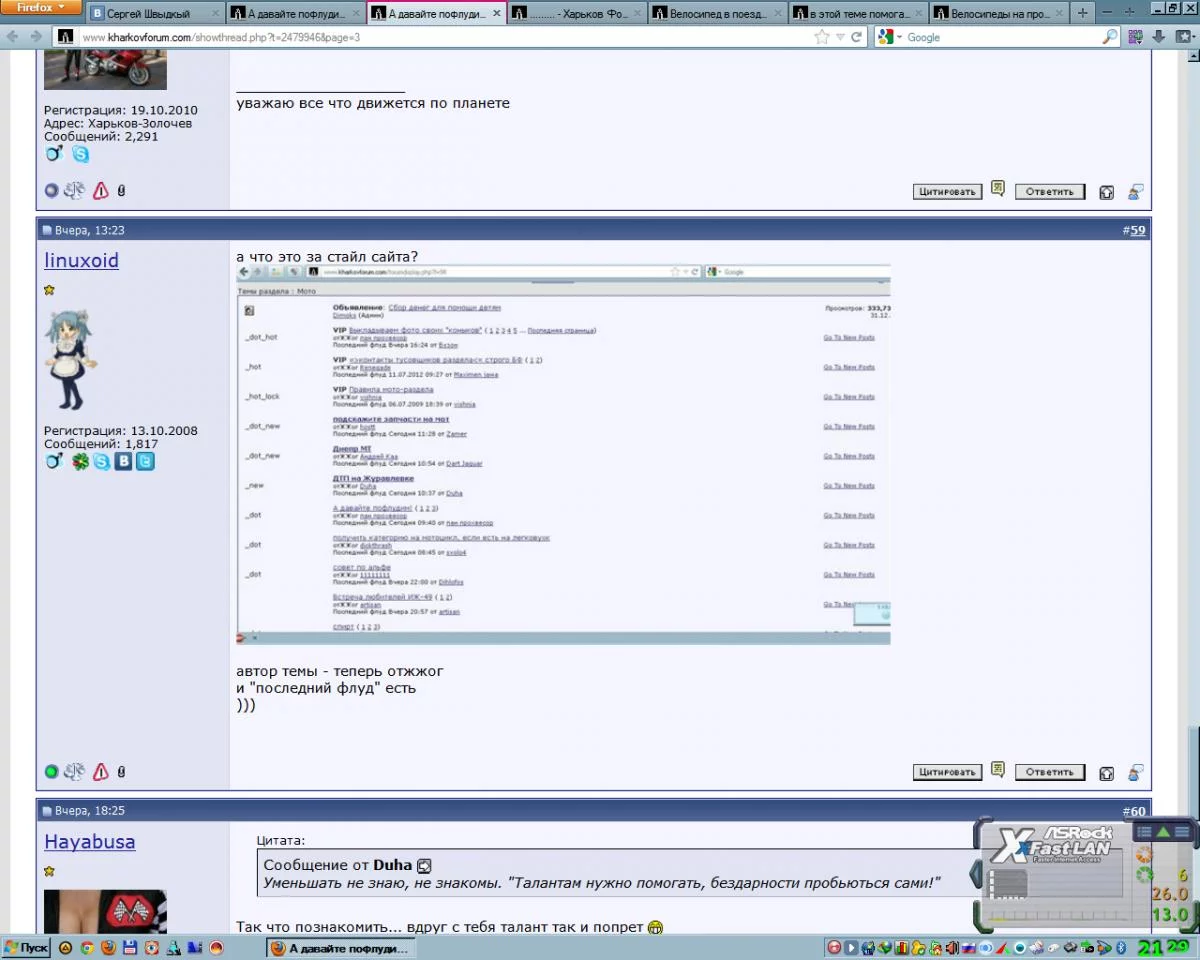Open a new tab with the plus button
The image size is (1200, 960).
coord(1082,13)
